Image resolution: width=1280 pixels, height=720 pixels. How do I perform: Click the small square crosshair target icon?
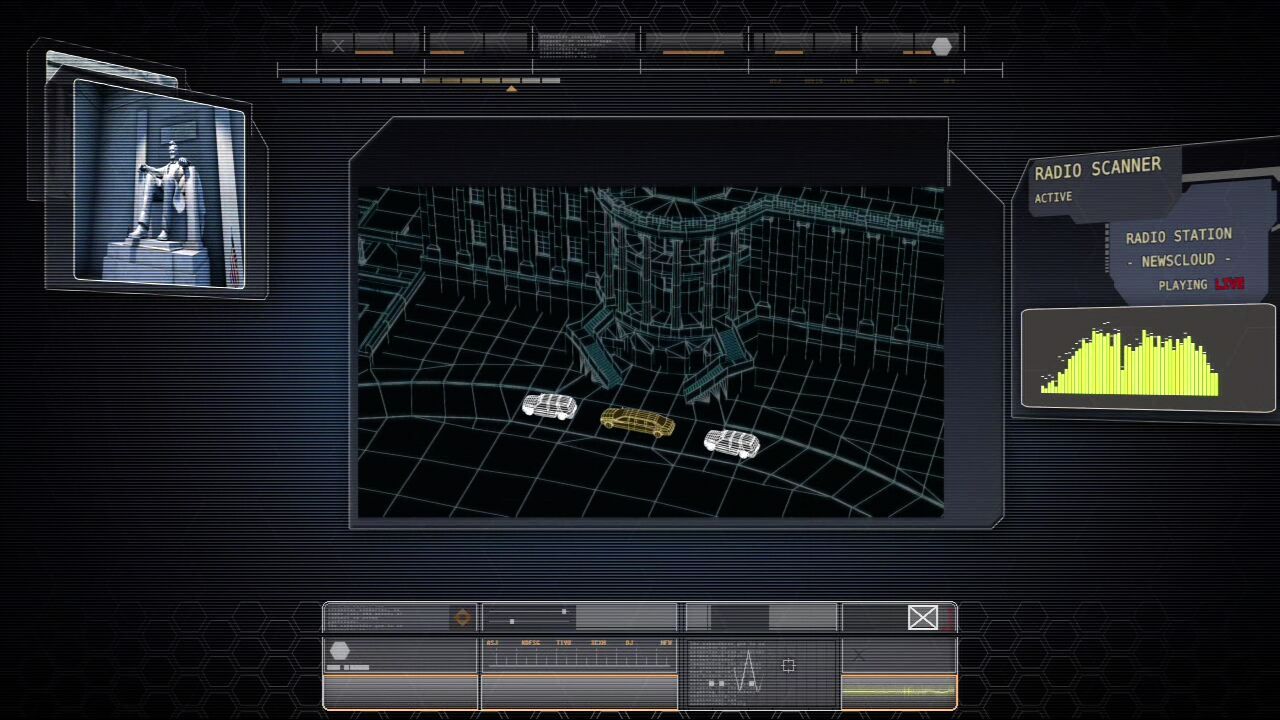tap(788, 665)
